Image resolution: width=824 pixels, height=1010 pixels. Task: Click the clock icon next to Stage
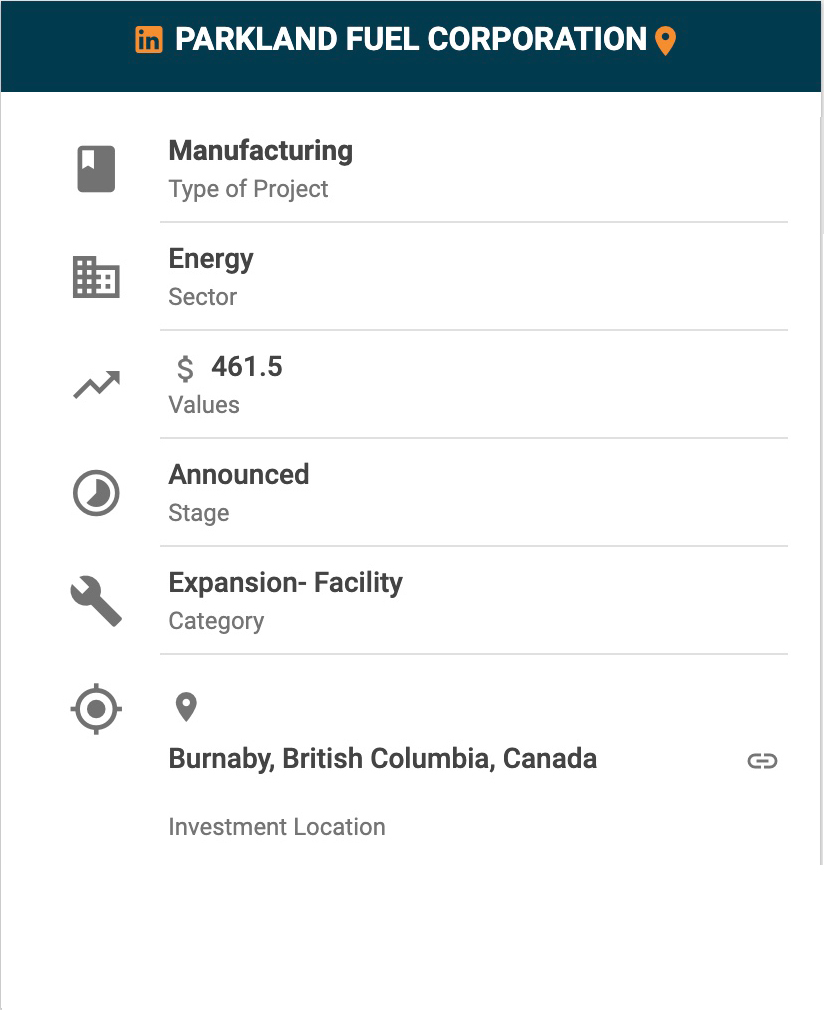pyautogui.click(x=96, y=493)
